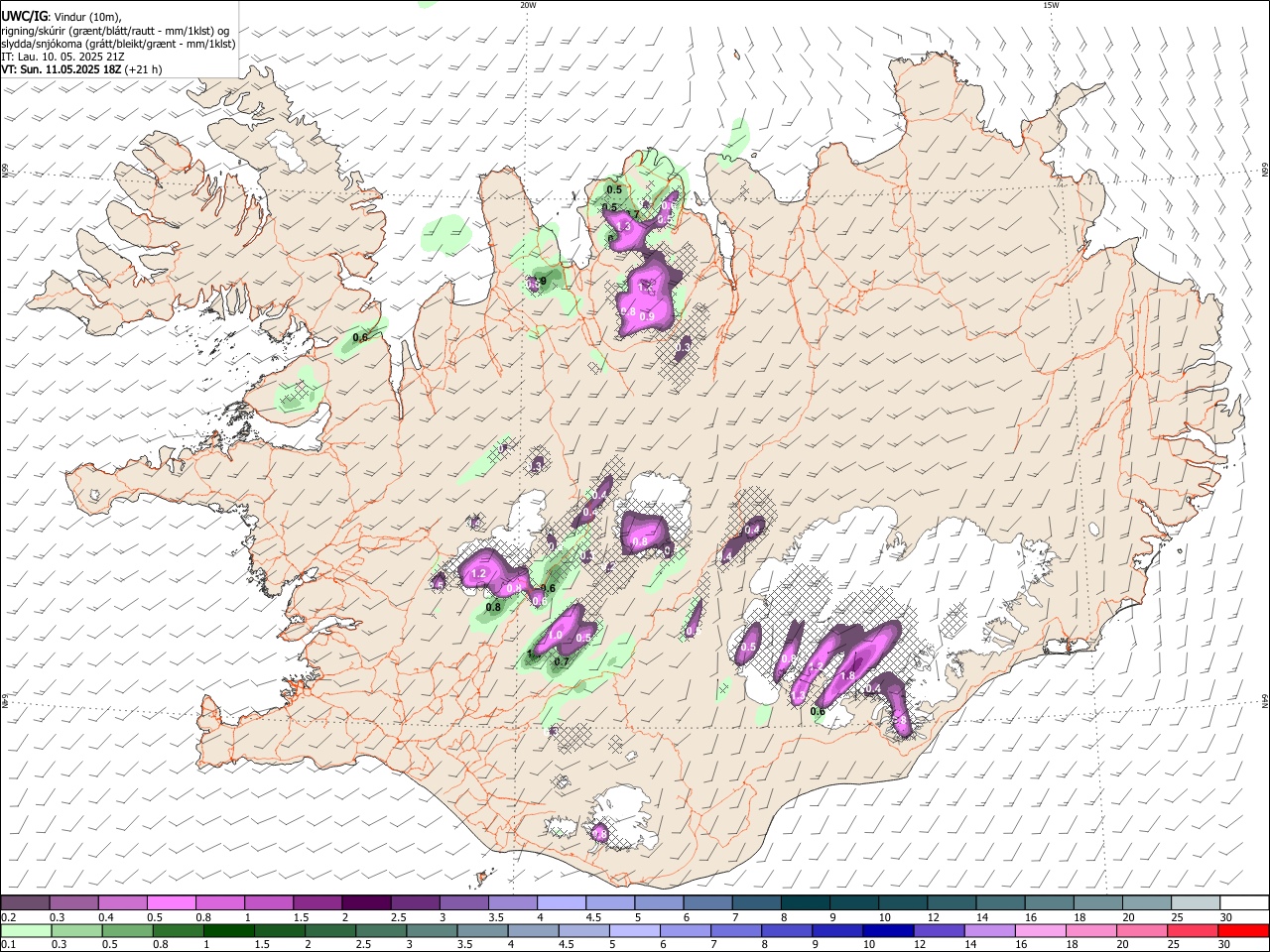Select the bottom-row swatch between 1.5 and 2
Screen dimensions: 1270x952
[279, 931]
